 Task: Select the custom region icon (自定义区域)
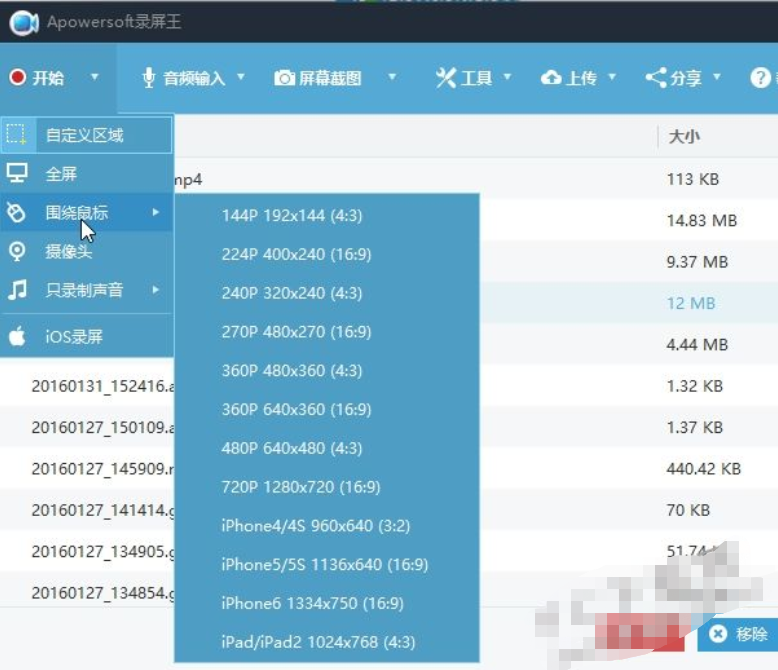[x=17, y=134]
